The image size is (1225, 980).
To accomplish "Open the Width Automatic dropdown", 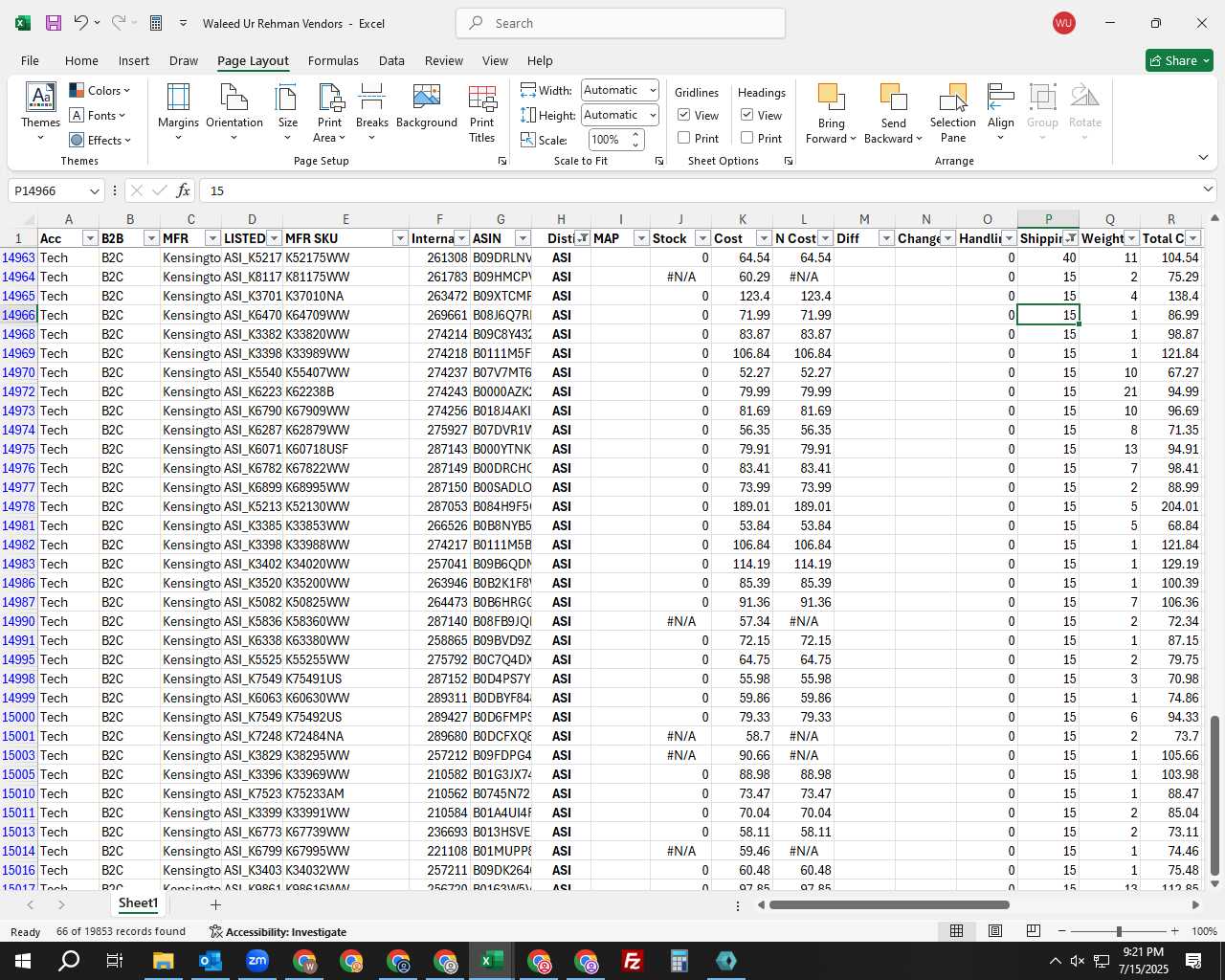I will [620, 90].
